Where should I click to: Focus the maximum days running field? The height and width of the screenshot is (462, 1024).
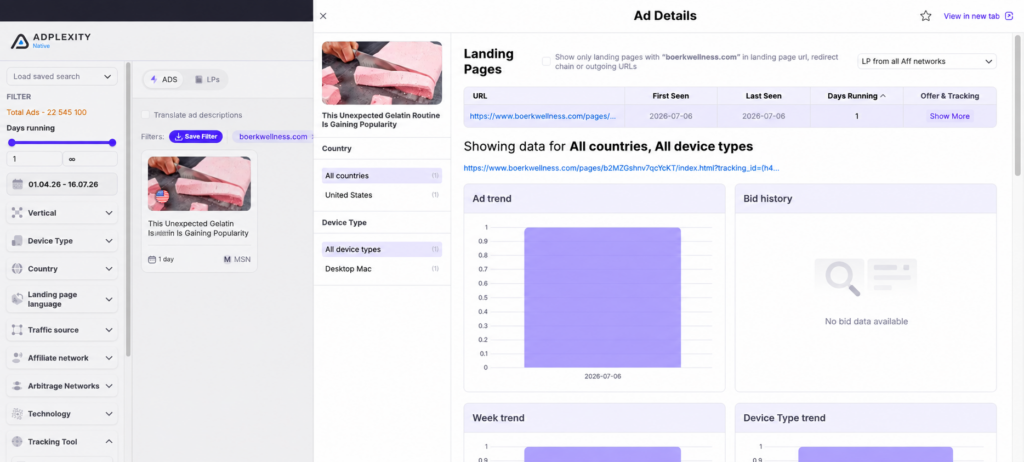pos(90,159)
